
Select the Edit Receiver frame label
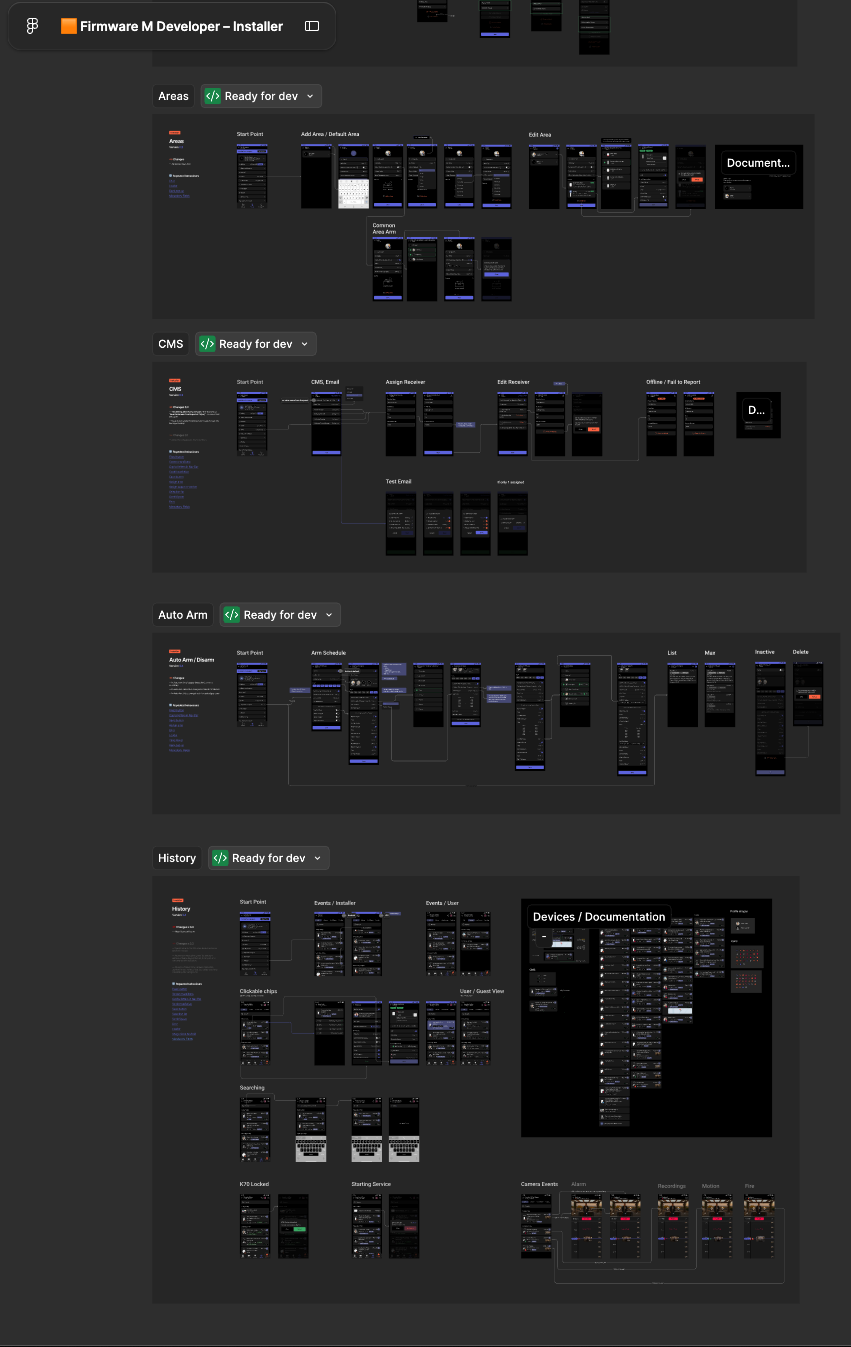coord(513,382)
